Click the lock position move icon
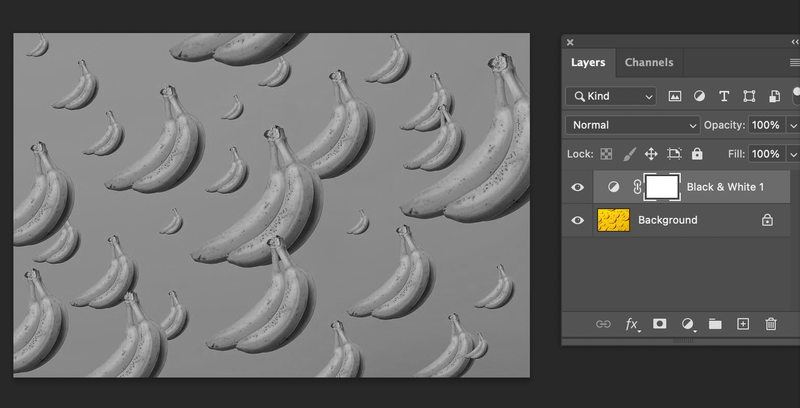This screenshot has height=408, width=800. (651, 154)
